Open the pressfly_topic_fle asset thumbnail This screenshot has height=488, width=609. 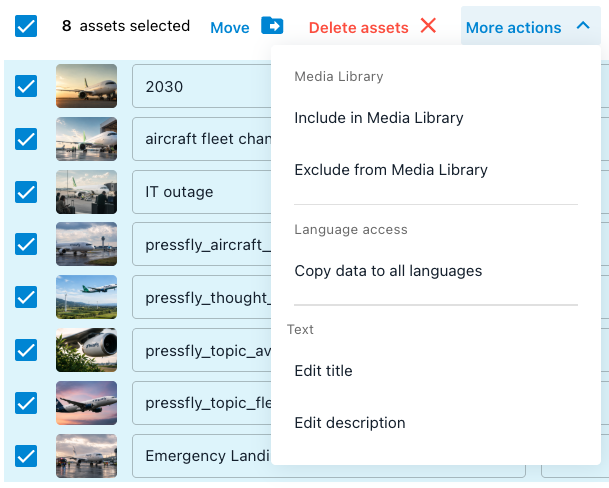86,403
